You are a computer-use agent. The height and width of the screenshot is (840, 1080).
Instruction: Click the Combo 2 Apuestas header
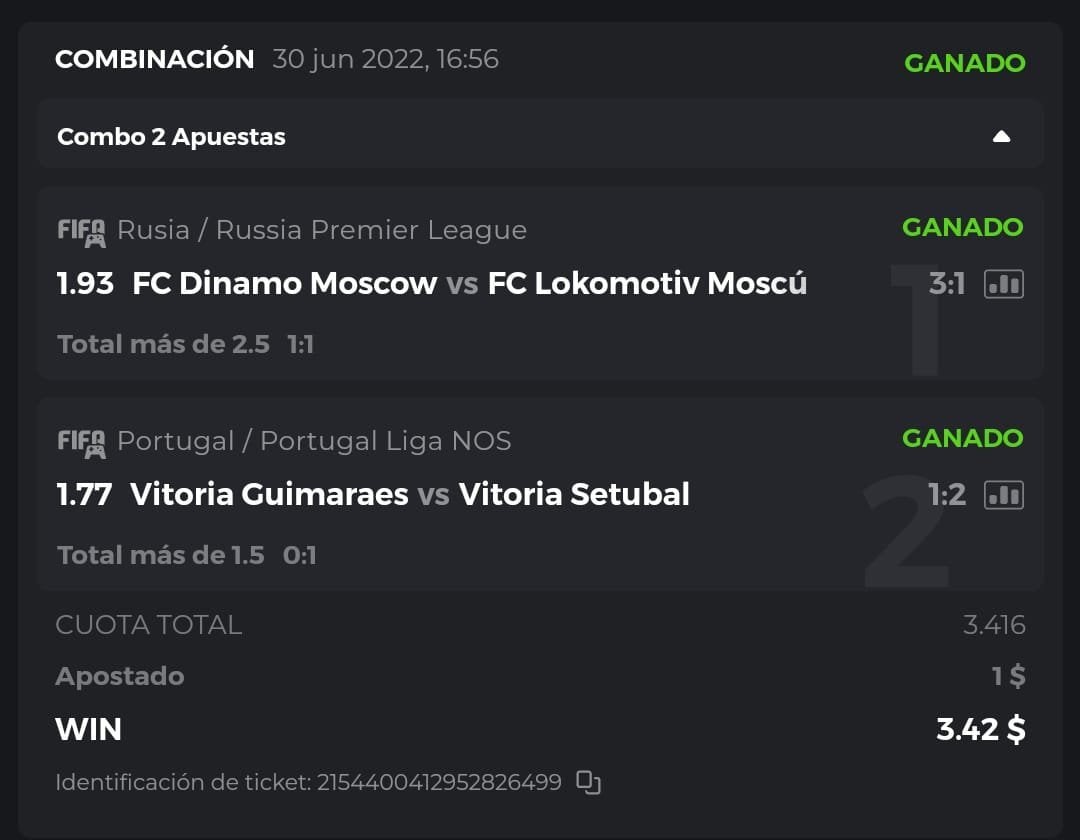point(171,137)
